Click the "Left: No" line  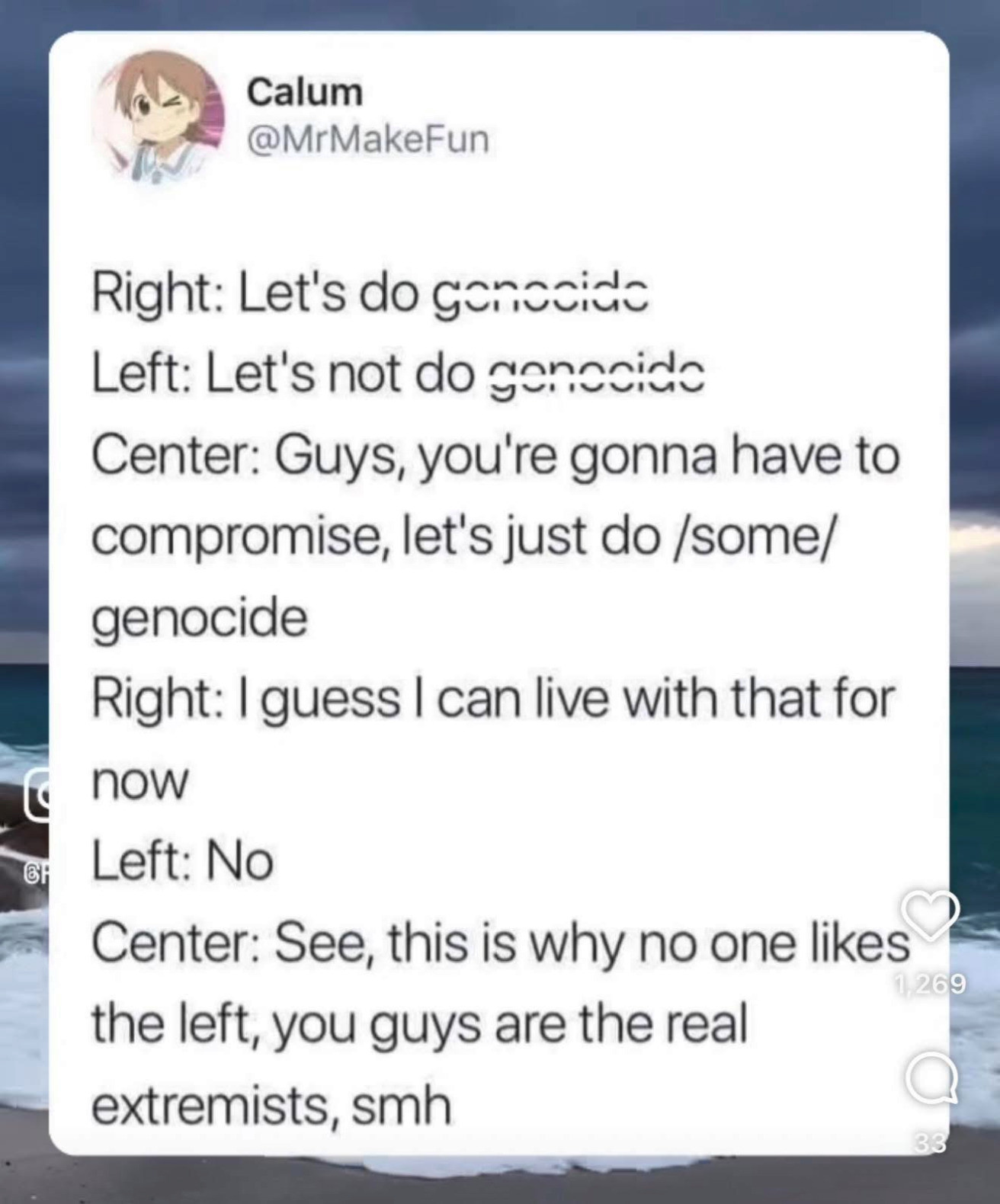[x=183, y=861]
